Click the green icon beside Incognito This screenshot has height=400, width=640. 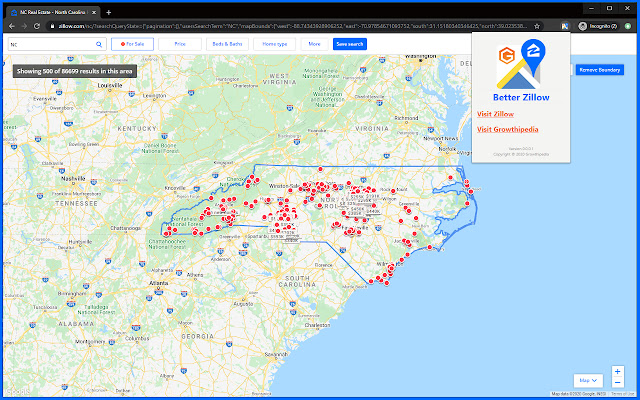point(628,26)
